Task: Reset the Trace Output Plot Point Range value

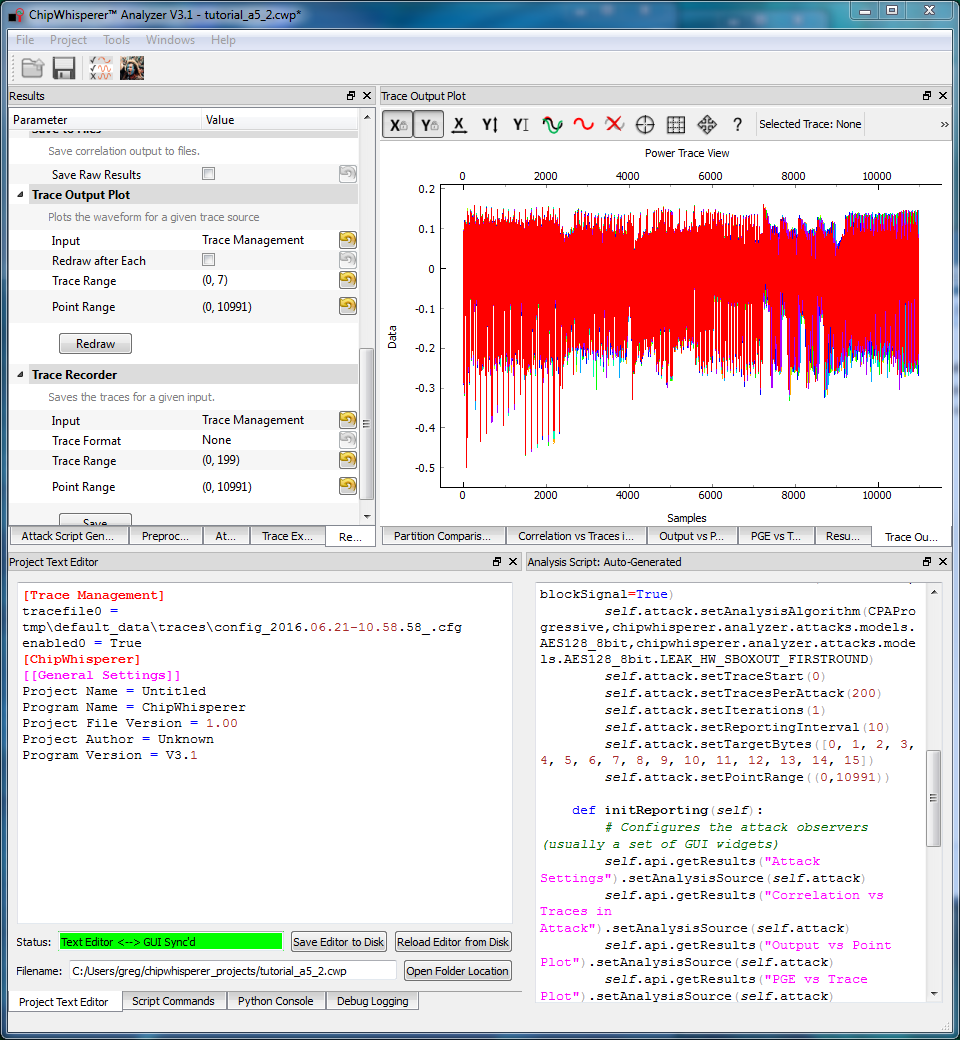Action: pos(347,306)
